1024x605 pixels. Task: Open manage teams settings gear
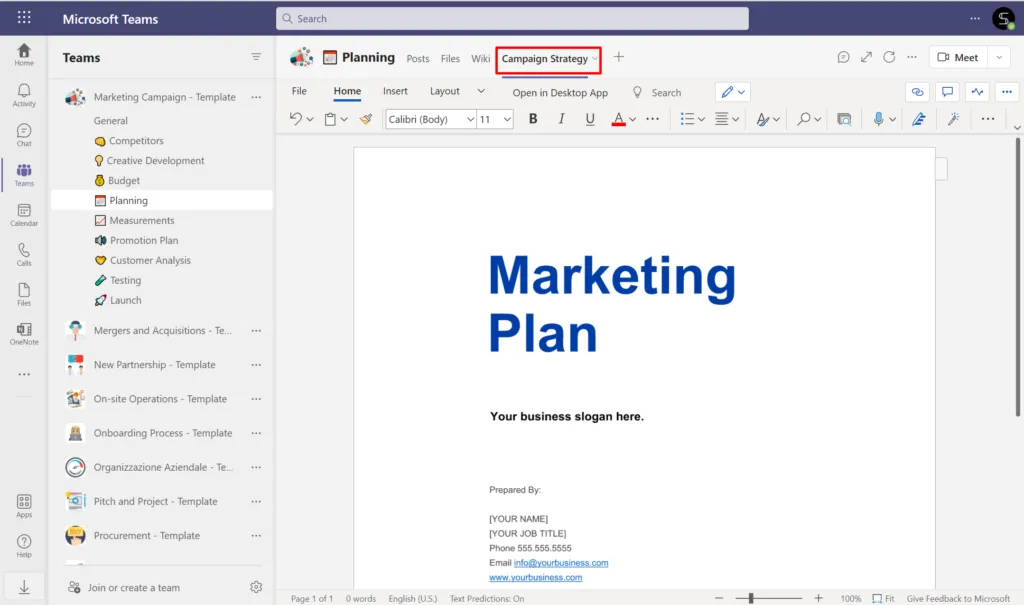[256, 587]
